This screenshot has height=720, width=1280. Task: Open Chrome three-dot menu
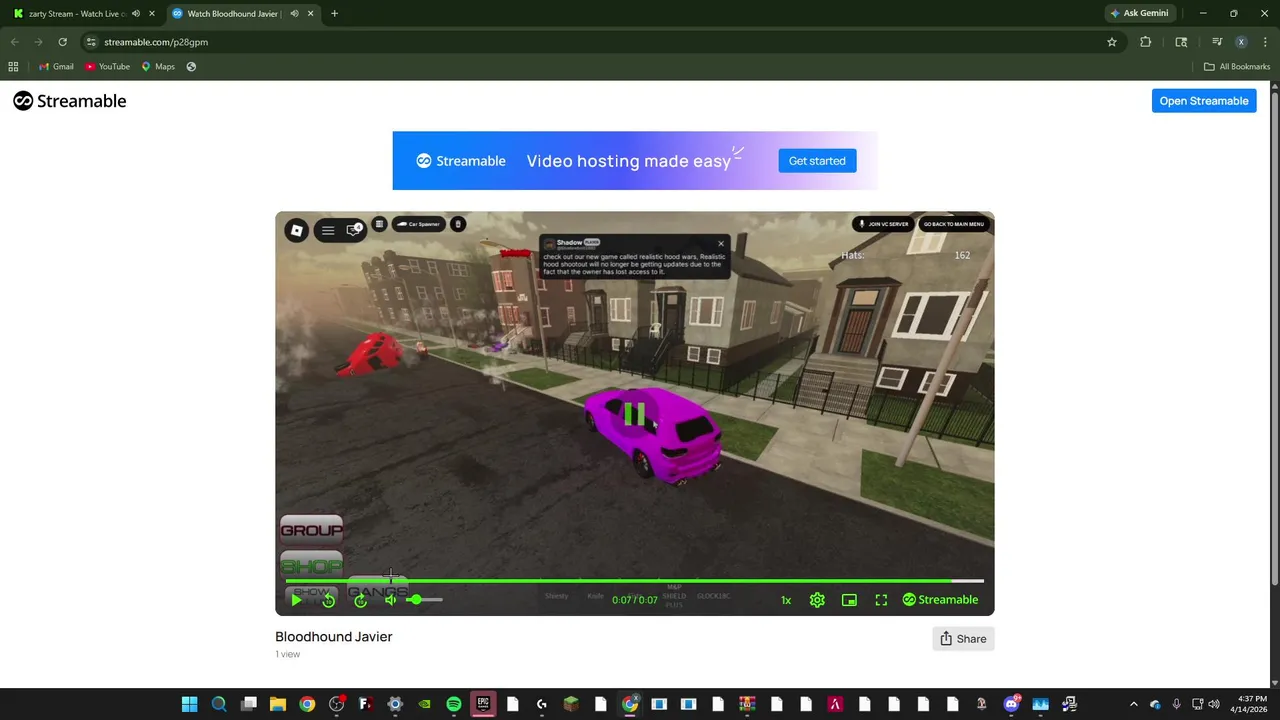[1264, 42]
